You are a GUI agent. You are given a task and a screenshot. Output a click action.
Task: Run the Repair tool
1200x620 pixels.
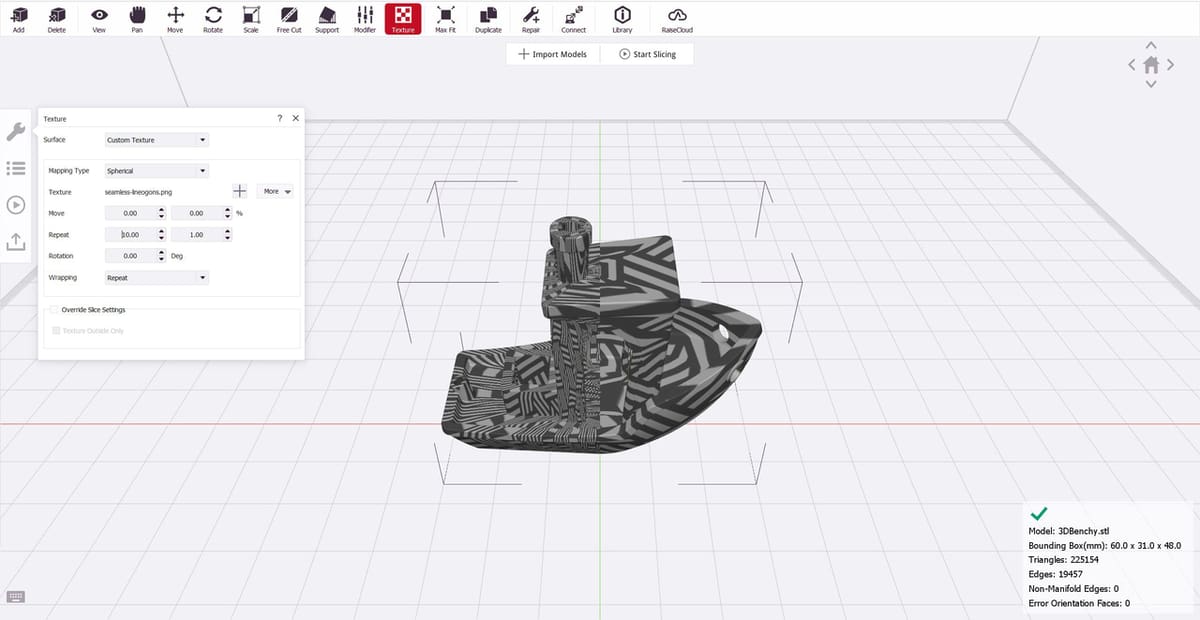(531, 19)
